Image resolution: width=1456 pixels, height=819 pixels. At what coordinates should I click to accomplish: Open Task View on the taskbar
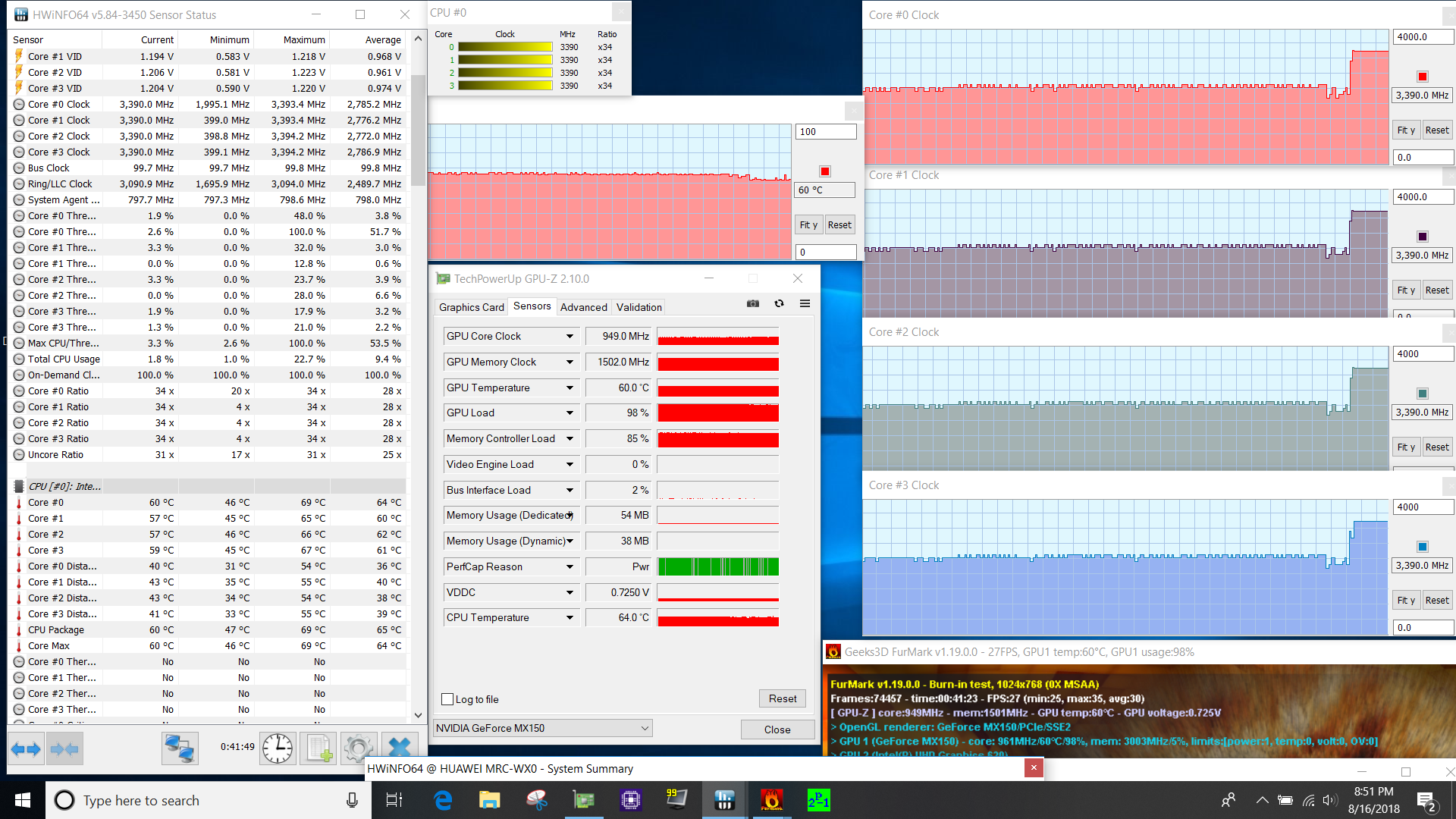(394, 800)
